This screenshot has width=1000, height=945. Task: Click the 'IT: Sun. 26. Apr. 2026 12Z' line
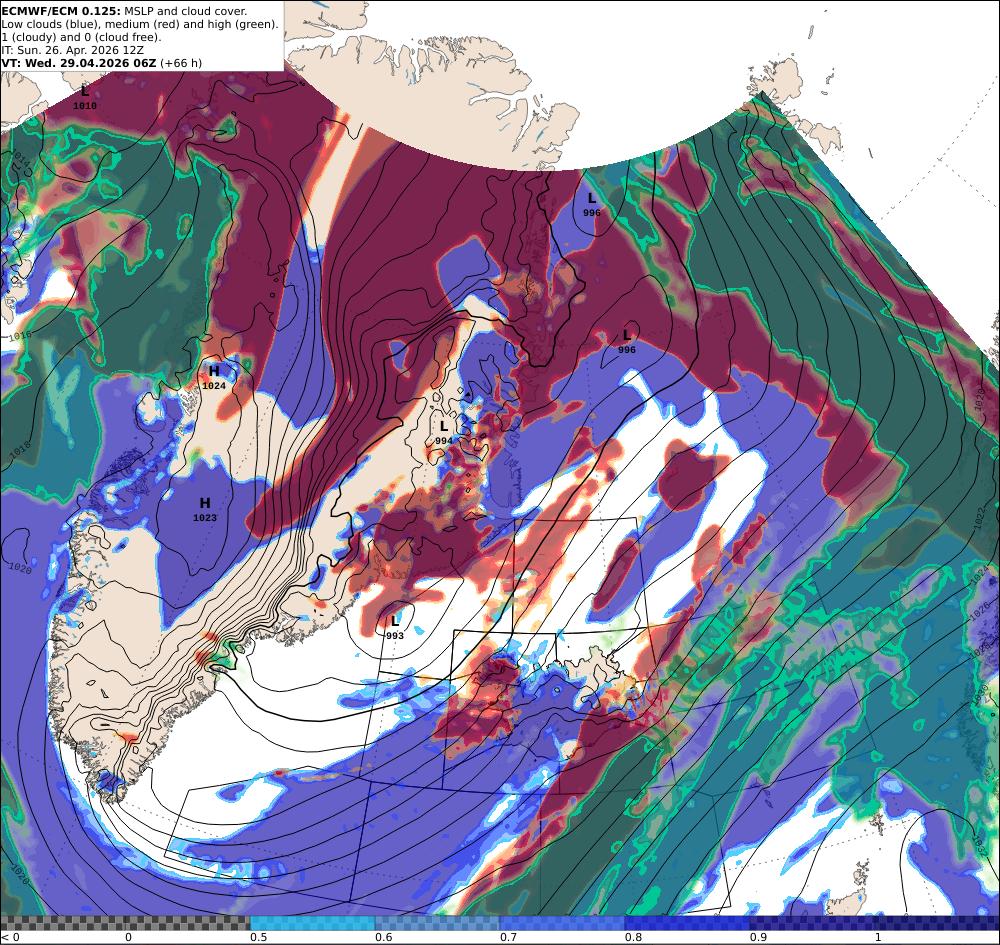73,50
